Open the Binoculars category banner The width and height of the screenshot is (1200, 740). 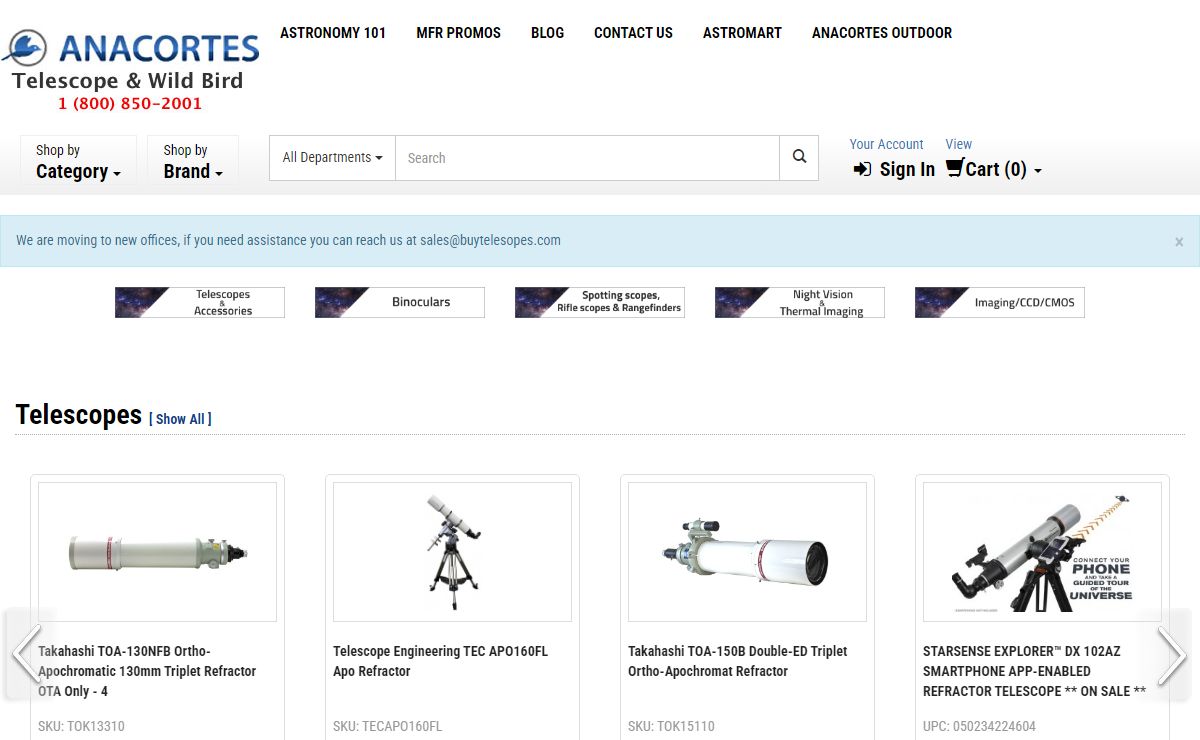pos(400,302)
